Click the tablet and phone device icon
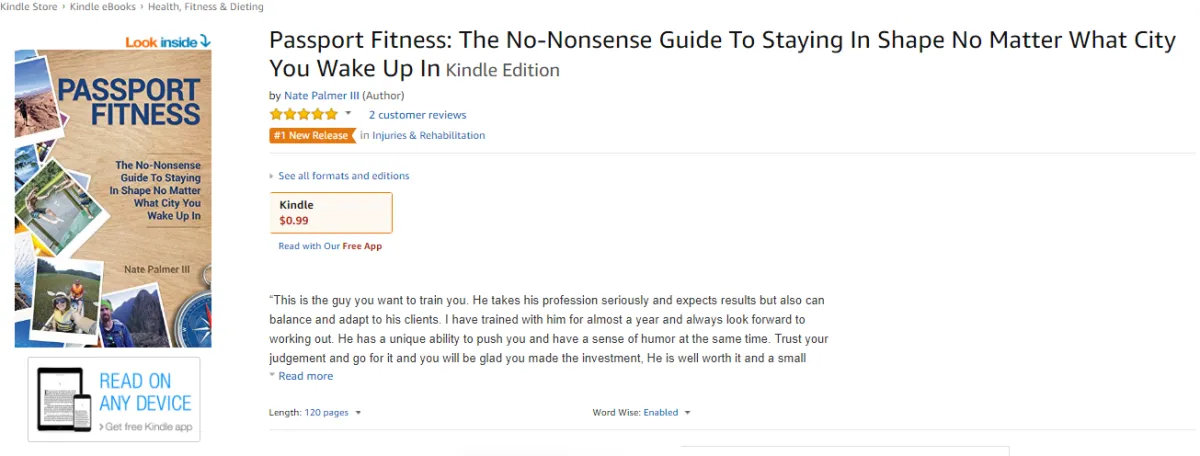The width and height of the screenshot is (1200, 456). coord(64,399)
